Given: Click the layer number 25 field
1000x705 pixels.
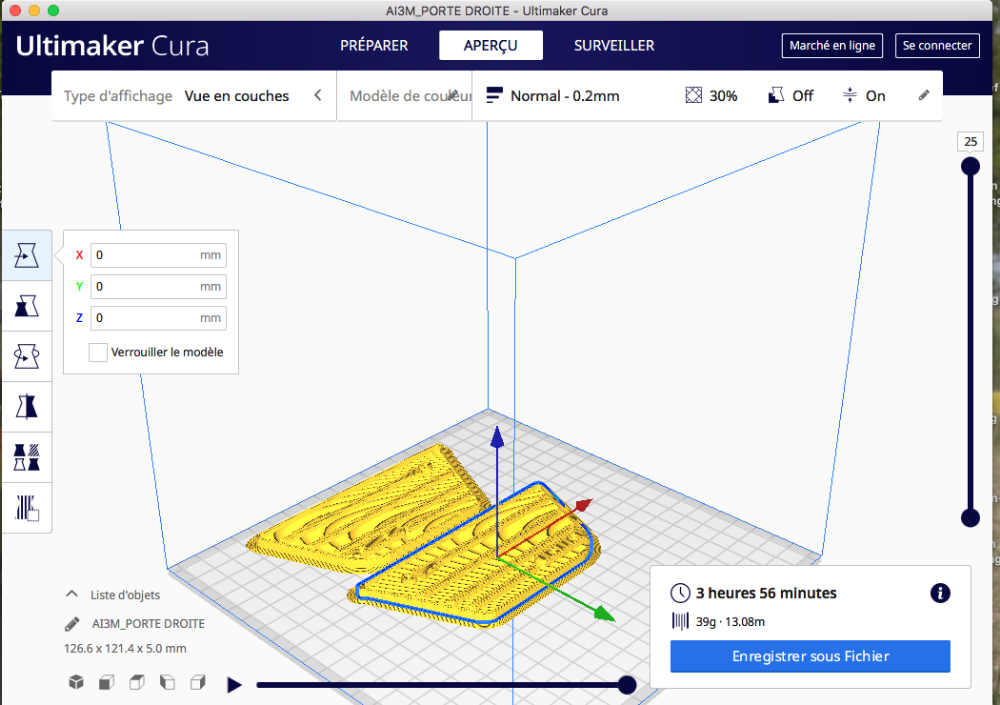Looking at the screenshot, I should [x=970, y=142].
